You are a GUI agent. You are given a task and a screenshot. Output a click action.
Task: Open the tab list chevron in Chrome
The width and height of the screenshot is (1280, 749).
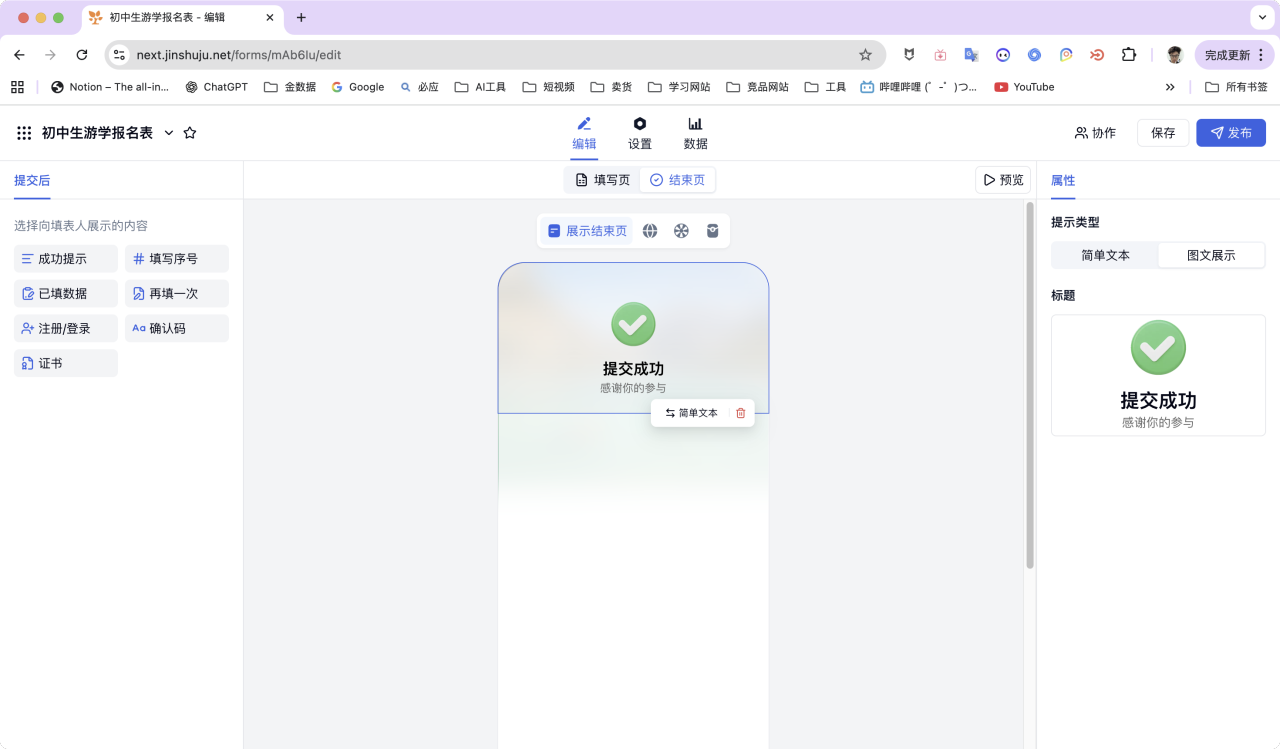tap(1261, 17)
